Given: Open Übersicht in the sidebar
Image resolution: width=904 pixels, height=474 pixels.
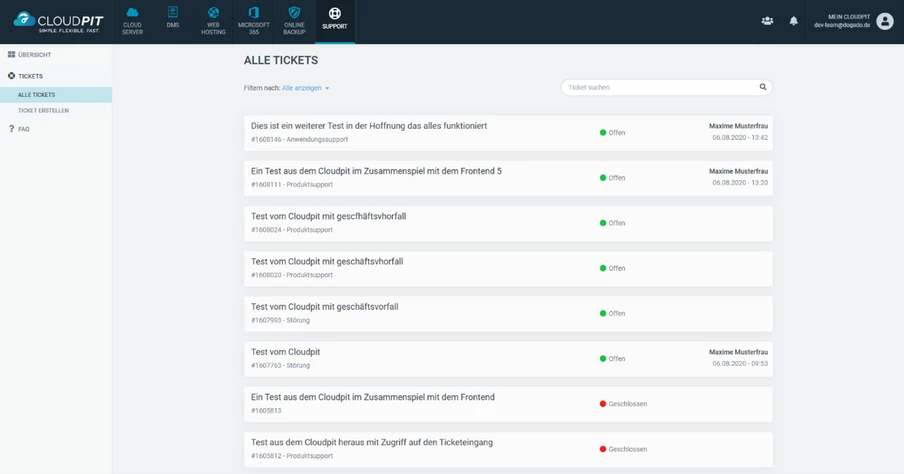Looking at the screenshot, I should (34, 55).
